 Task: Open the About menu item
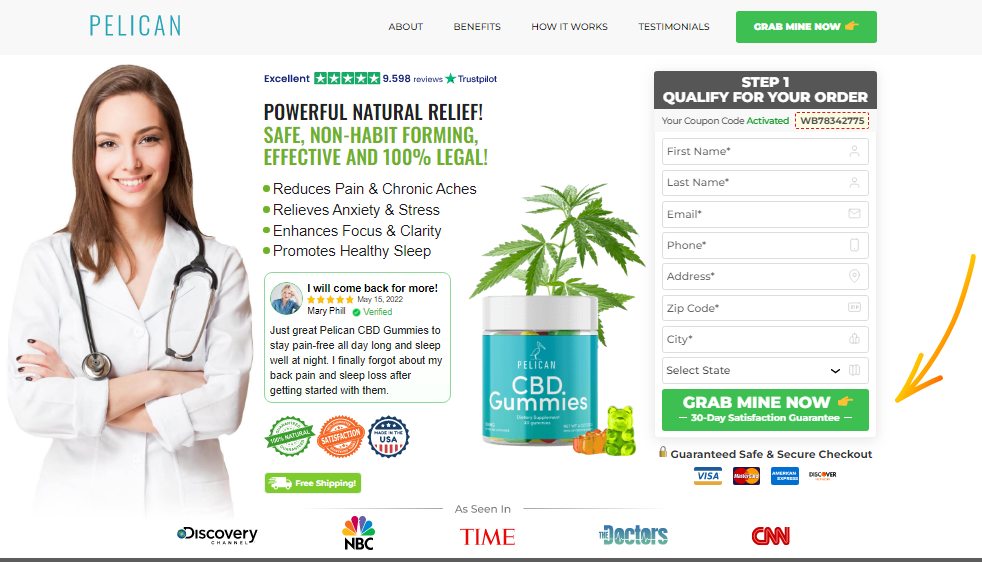405,27
